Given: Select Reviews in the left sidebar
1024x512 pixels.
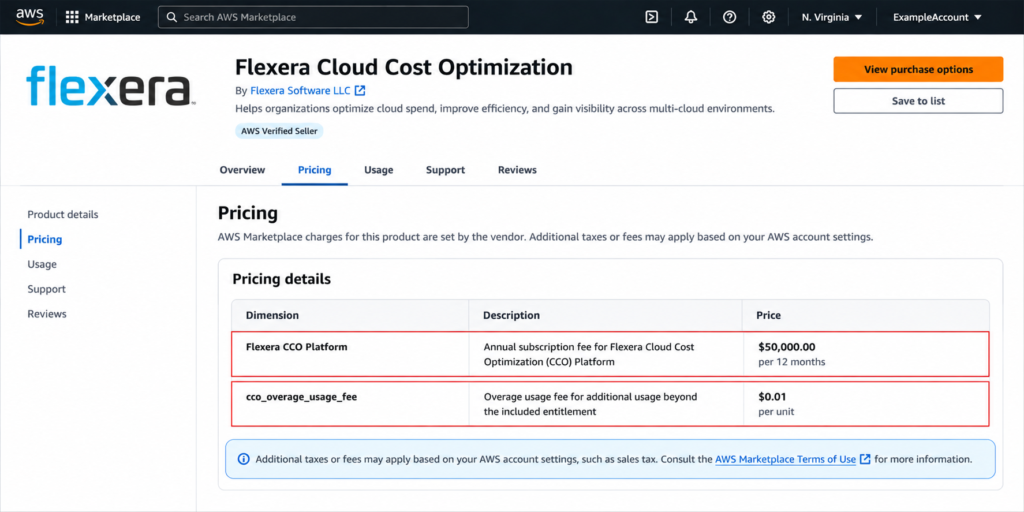Looking at the screenshot, I should 47,313.
